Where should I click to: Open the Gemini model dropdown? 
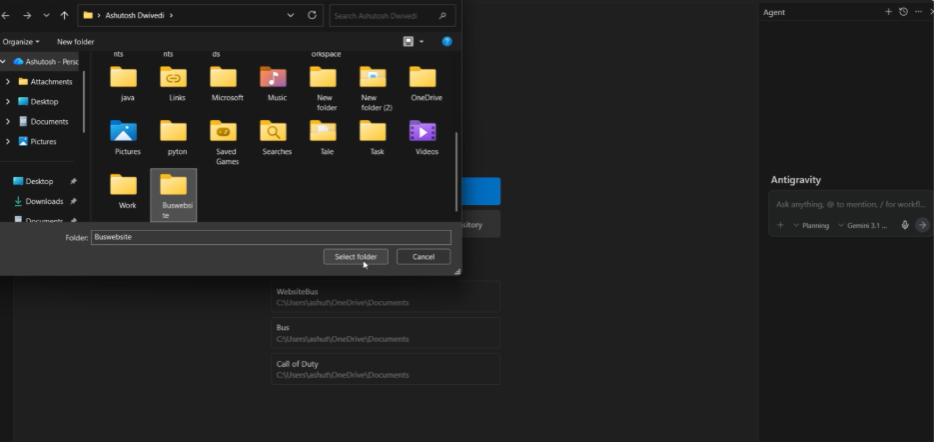point(863,225)
